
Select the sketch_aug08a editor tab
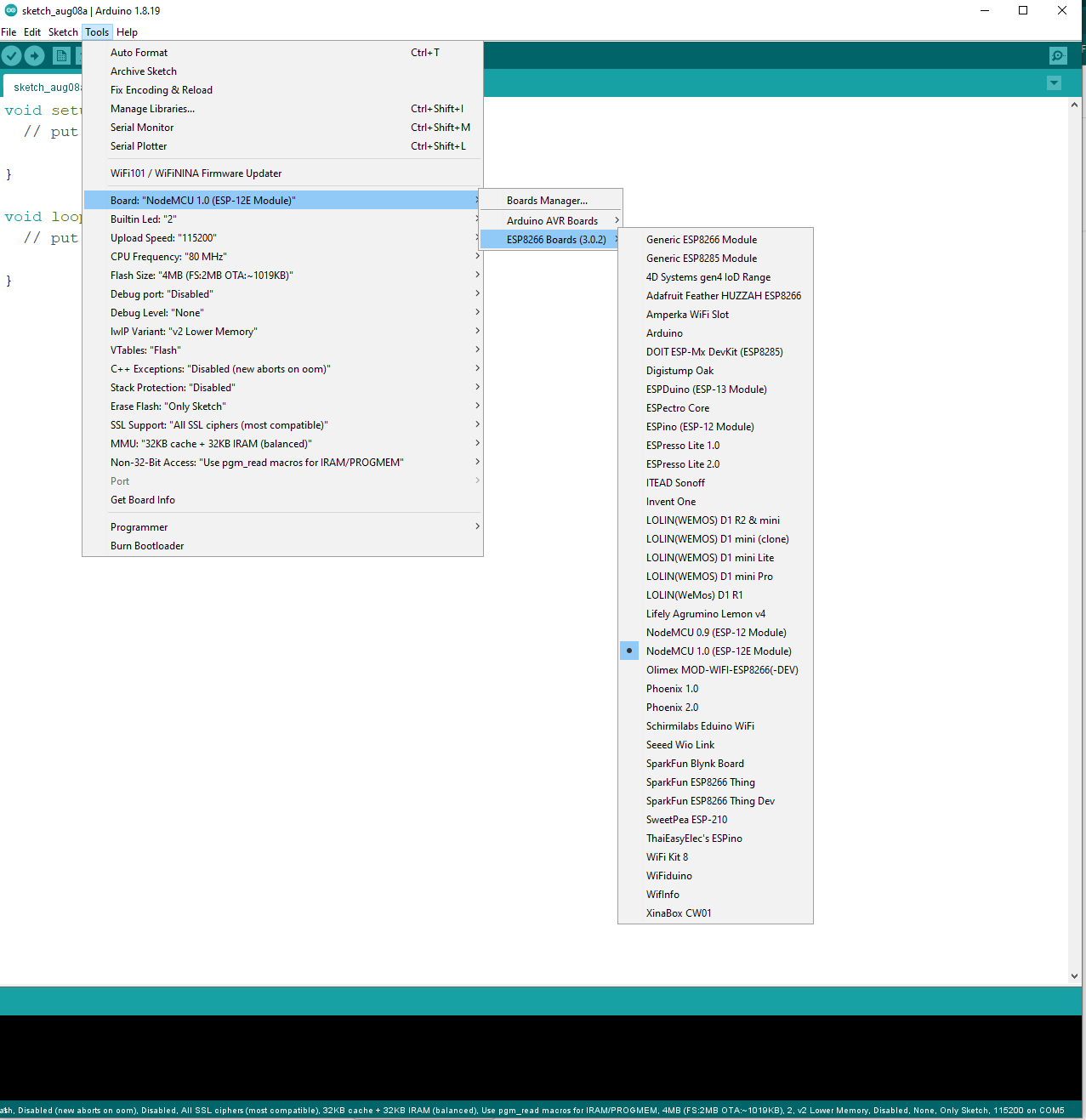pos(44,87)
